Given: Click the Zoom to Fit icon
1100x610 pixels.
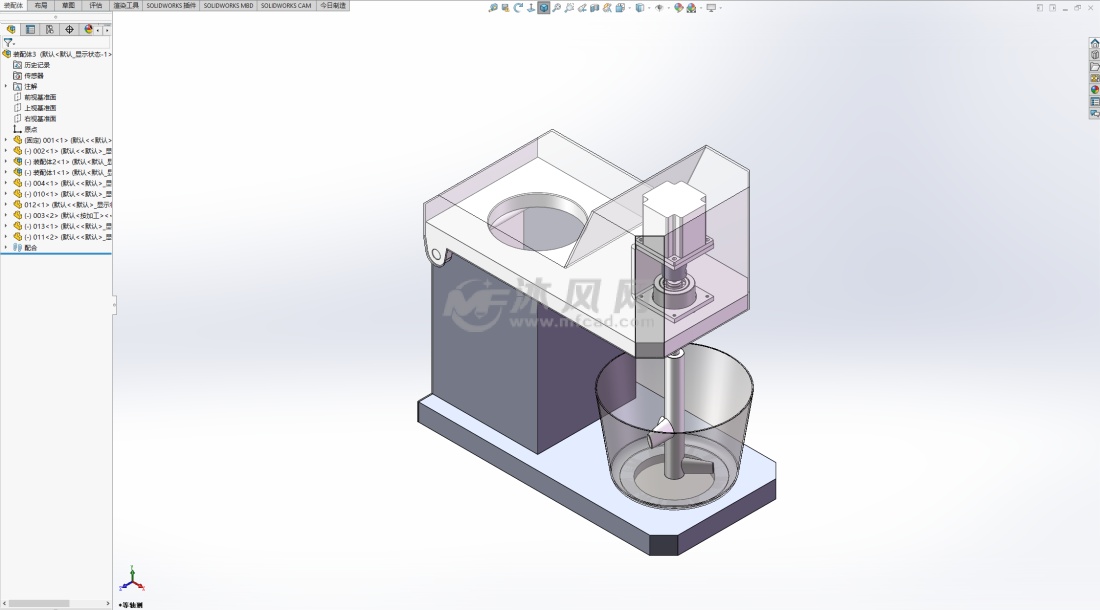Looking at the screenshot, I should point(493,8).
